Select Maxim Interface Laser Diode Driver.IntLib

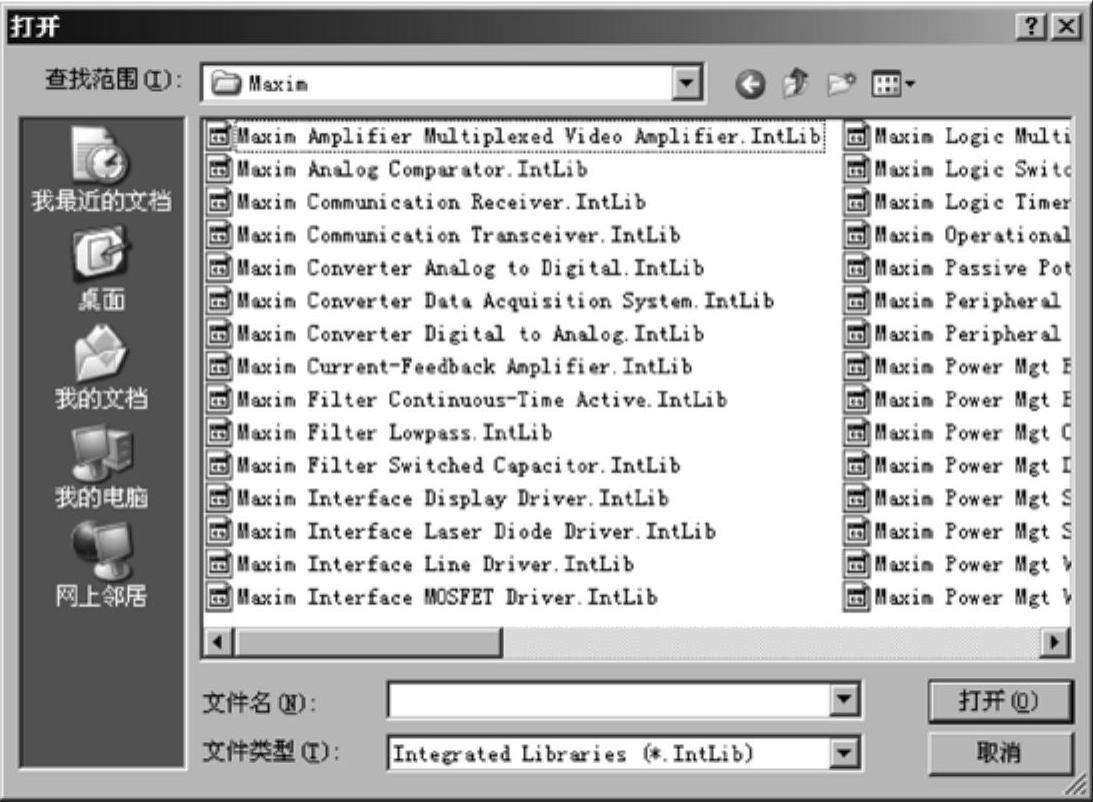pyautogui.click(x=462, y=531)
